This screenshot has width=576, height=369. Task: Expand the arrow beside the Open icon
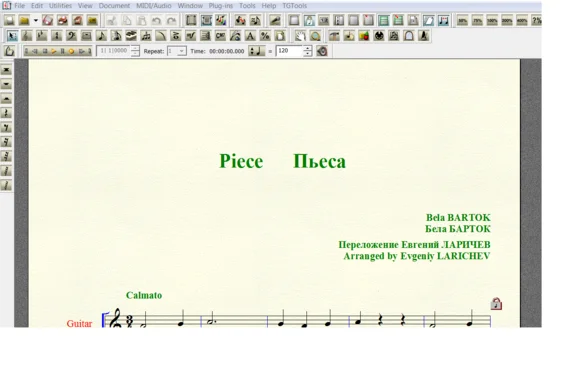[36, 20]
